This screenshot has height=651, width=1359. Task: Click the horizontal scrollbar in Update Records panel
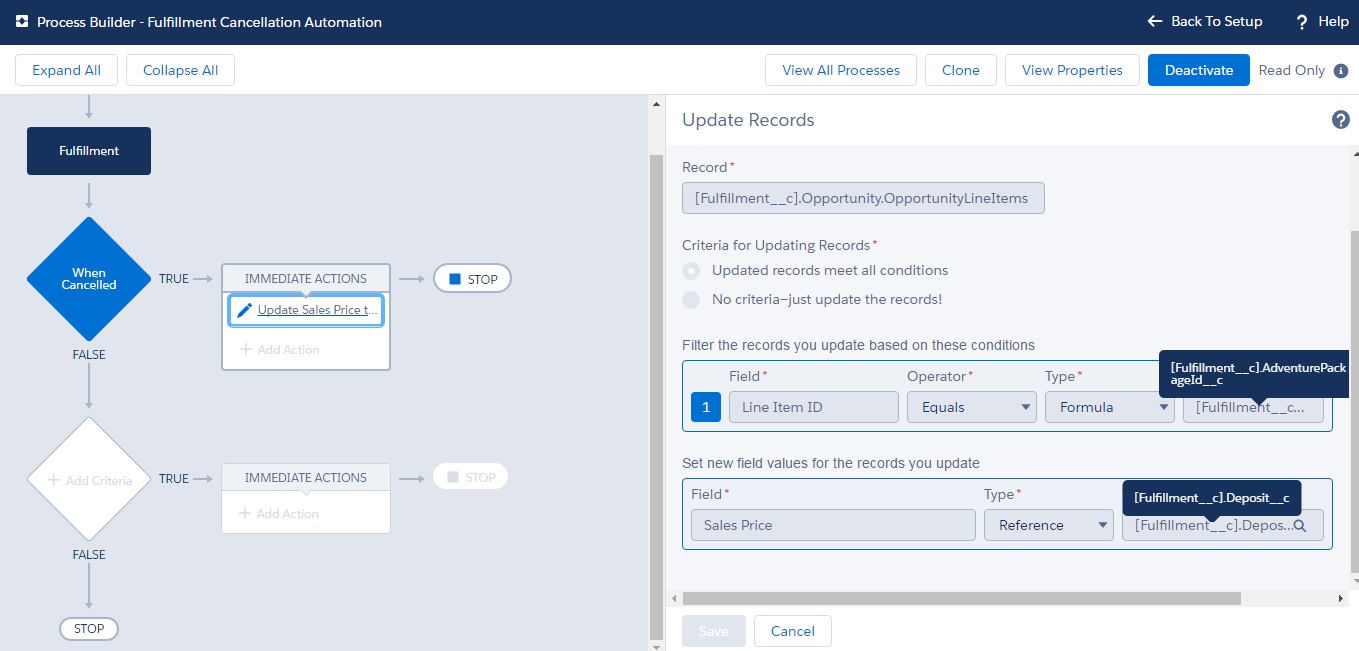[960, 598]
